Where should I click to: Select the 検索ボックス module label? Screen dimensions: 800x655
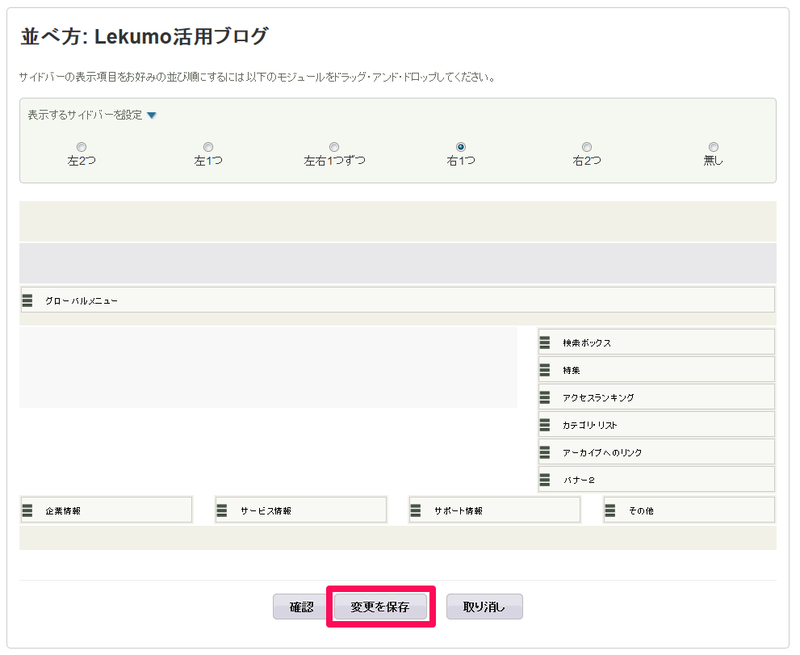(x=587, y=343)
